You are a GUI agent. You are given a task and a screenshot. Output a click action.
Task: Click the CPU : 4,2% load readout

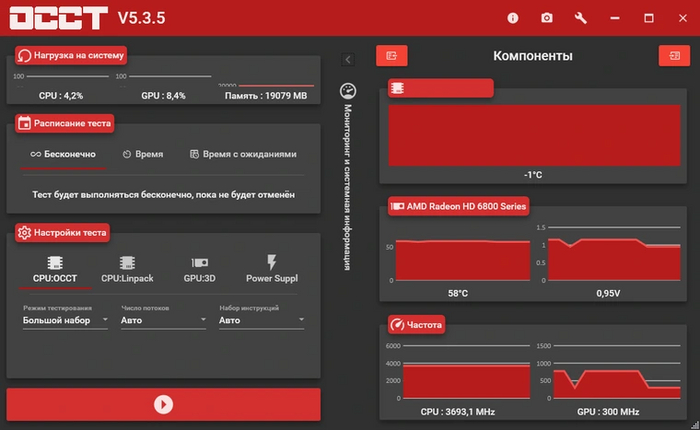tap(61, 96)
